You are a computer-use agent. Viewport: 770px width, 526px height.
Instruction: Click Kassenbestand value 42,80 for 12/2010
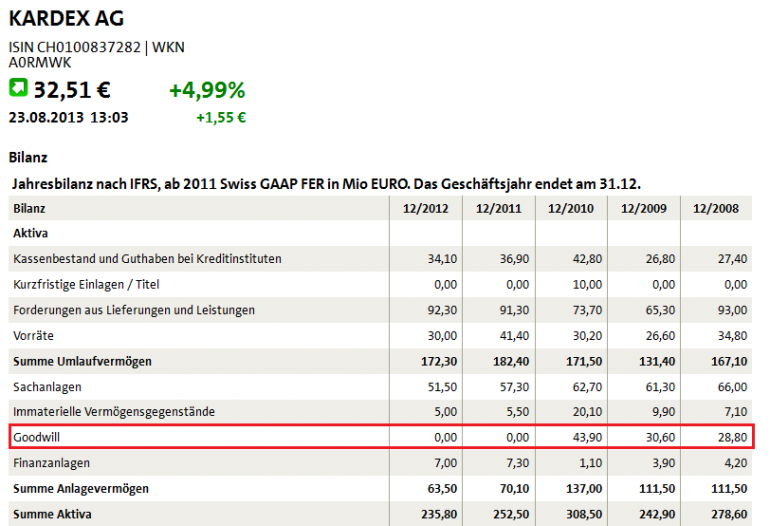coord(587,259)
